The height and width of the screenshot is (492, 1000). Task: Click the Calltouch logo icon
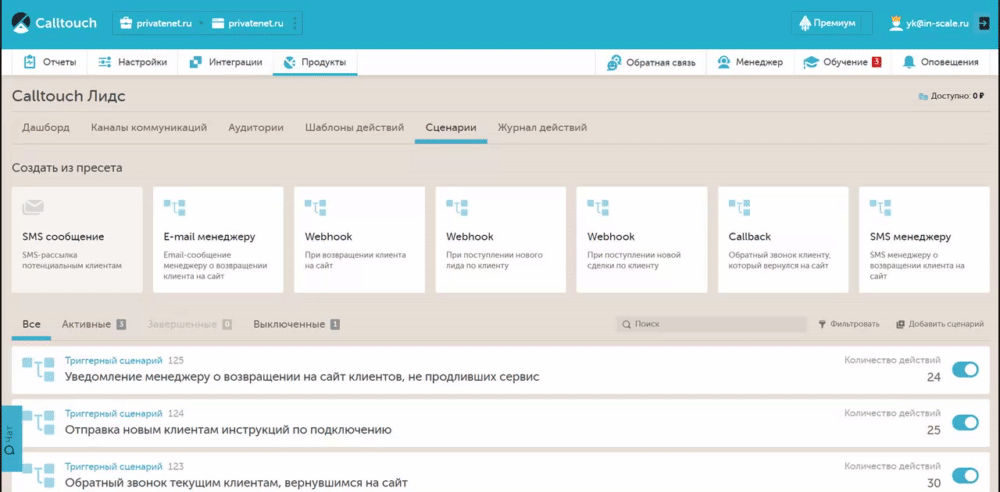coord(21,24)
